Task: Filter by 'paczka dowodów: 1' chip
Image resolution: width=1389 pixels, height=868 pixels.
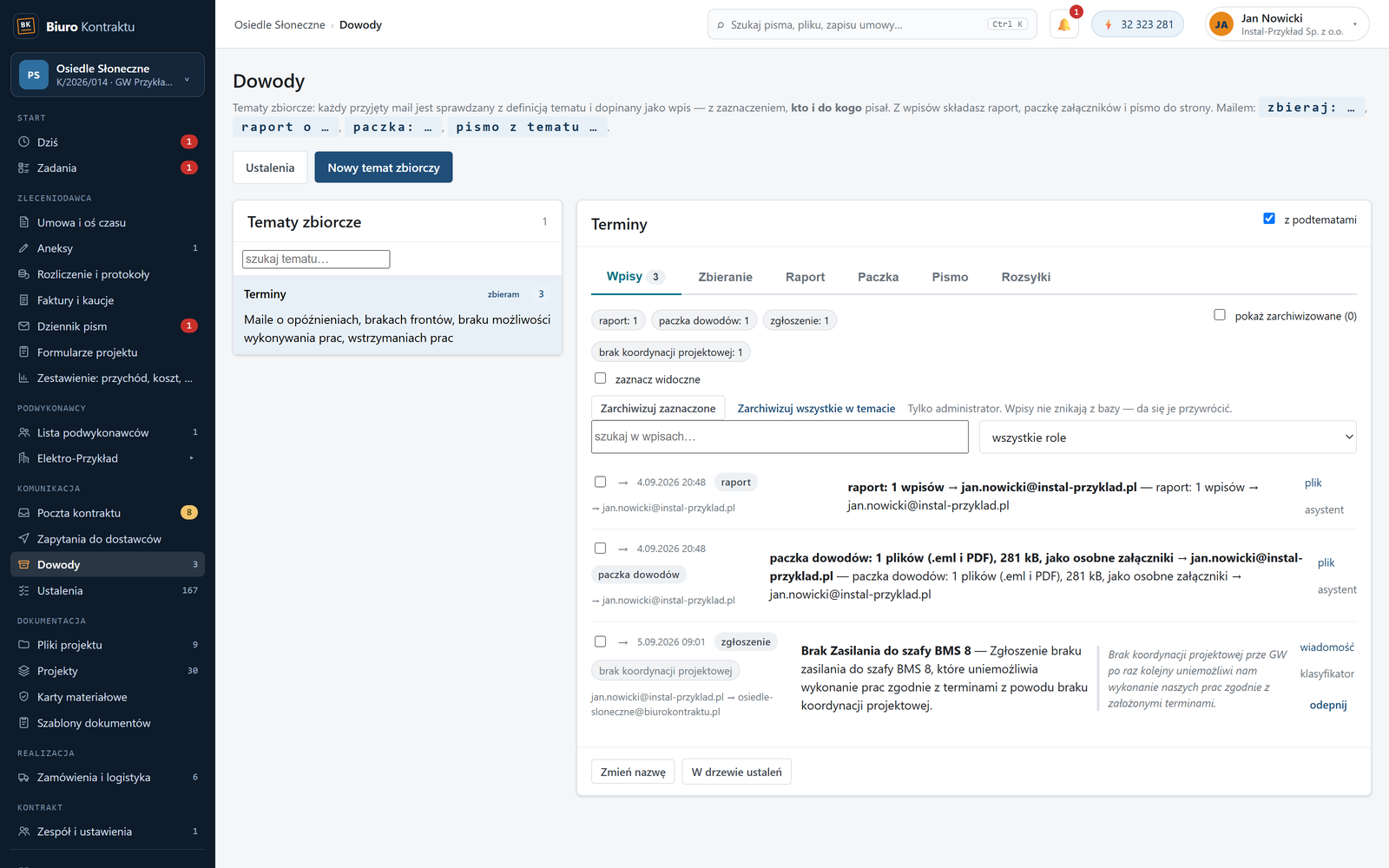Action: pos(704,320)
